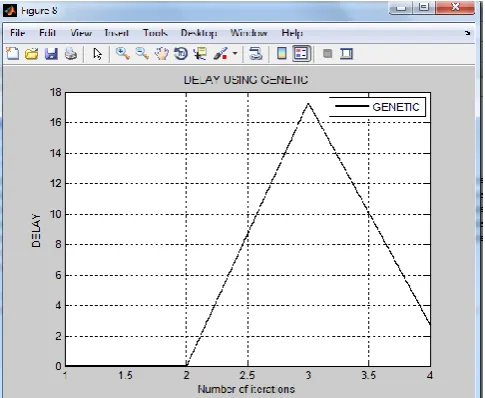Viewport: 485px width, 398px height.
Task: Click the Show Plot Tools icon
Action: click(x=347, y=54)
